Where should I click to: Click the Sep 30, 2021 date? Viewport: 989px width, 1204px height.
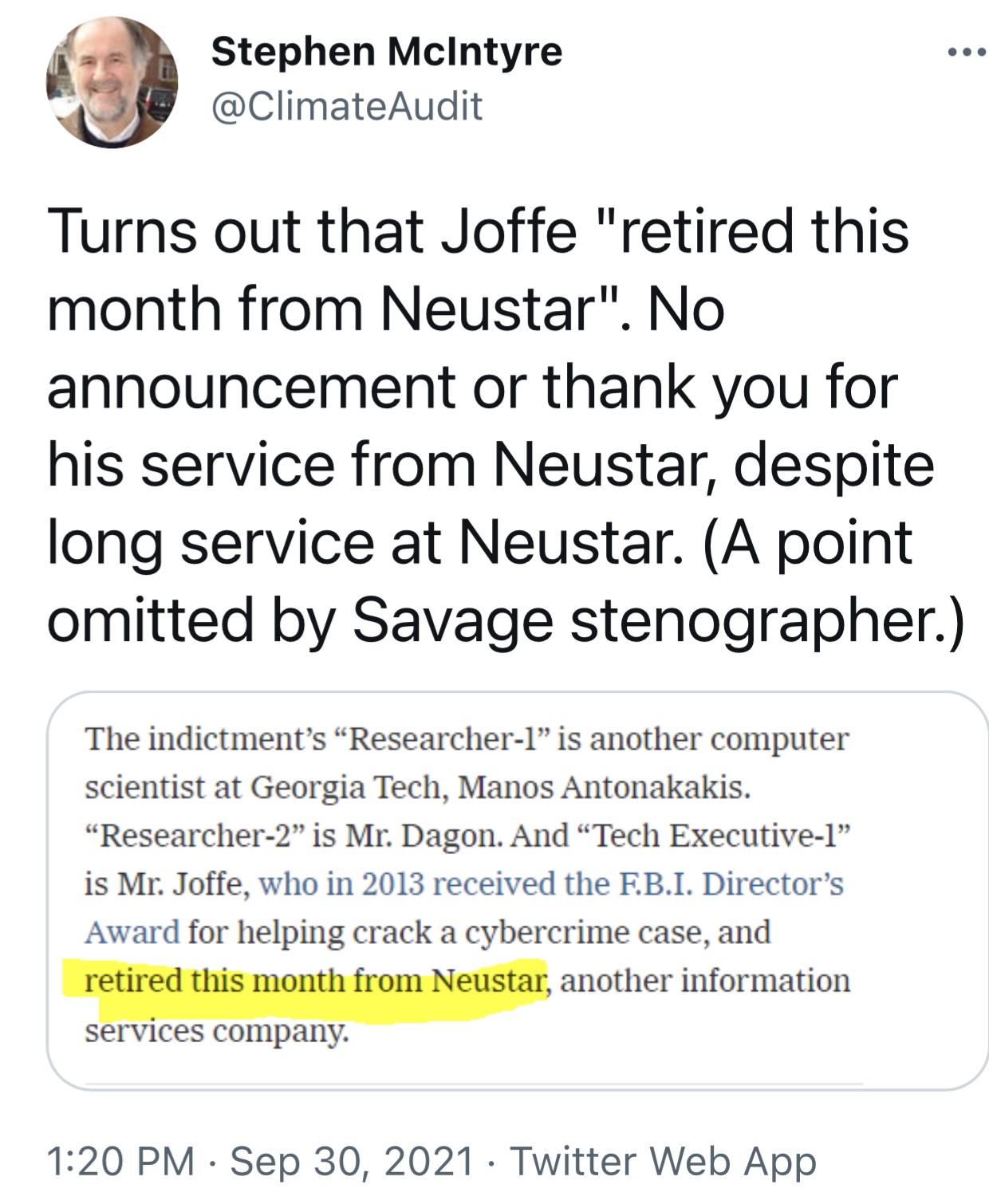352,1161
